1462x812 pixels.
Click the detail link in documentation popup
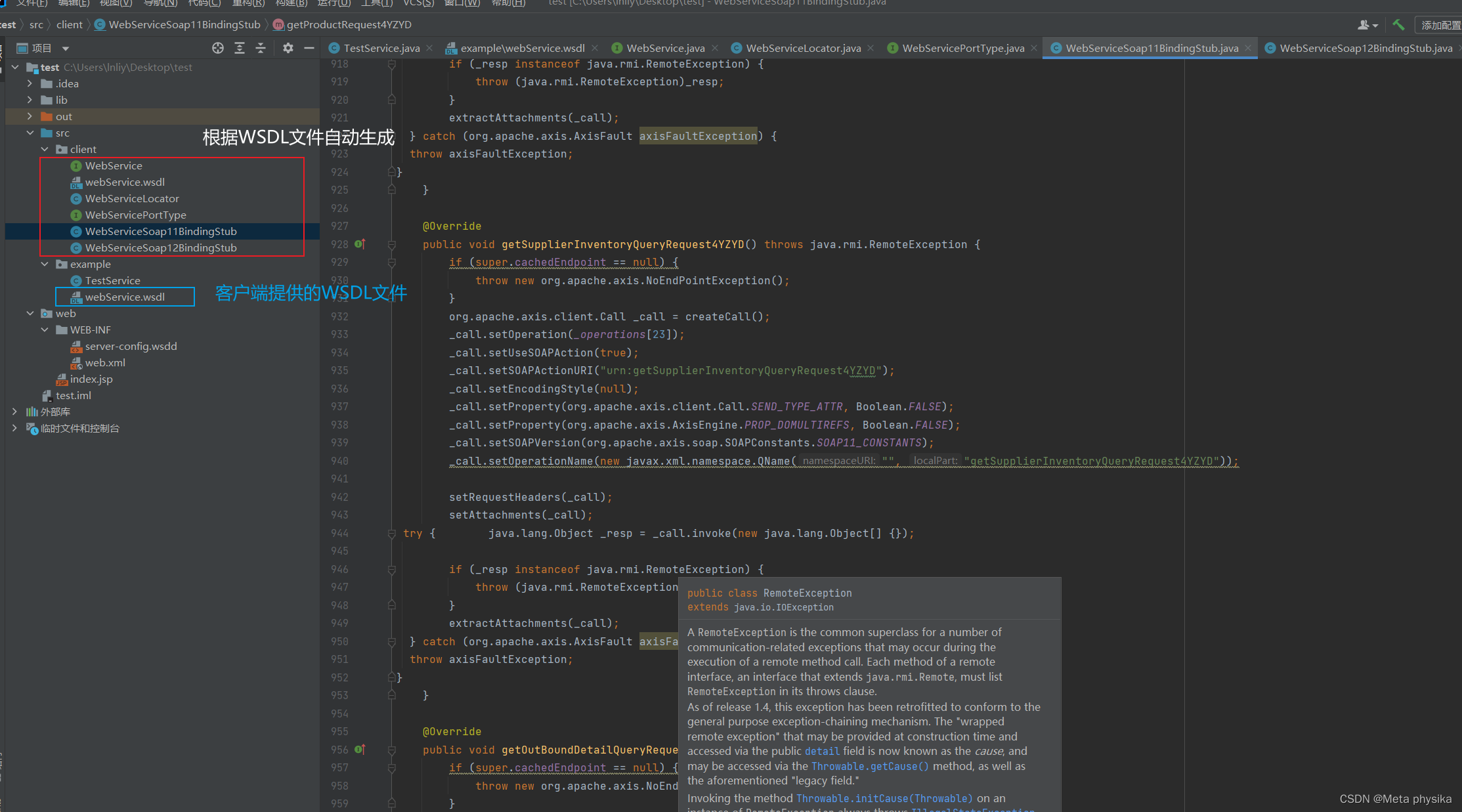tap(822, 751)
